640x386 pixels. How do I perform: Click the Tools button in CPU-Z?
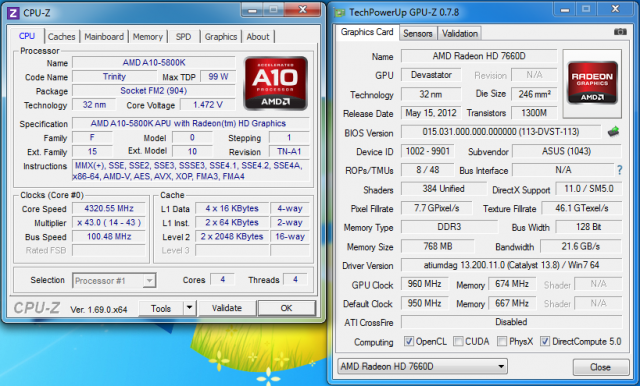161,308
